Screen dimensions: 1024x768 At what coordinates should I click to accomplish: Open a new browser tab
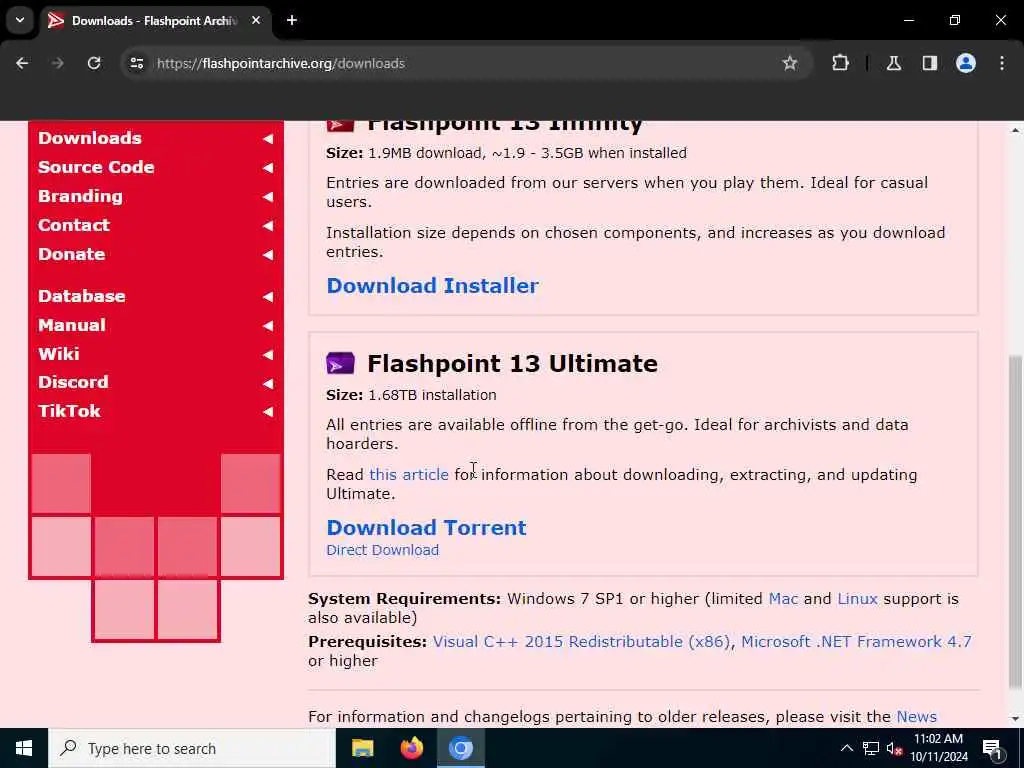coord(292,20)
